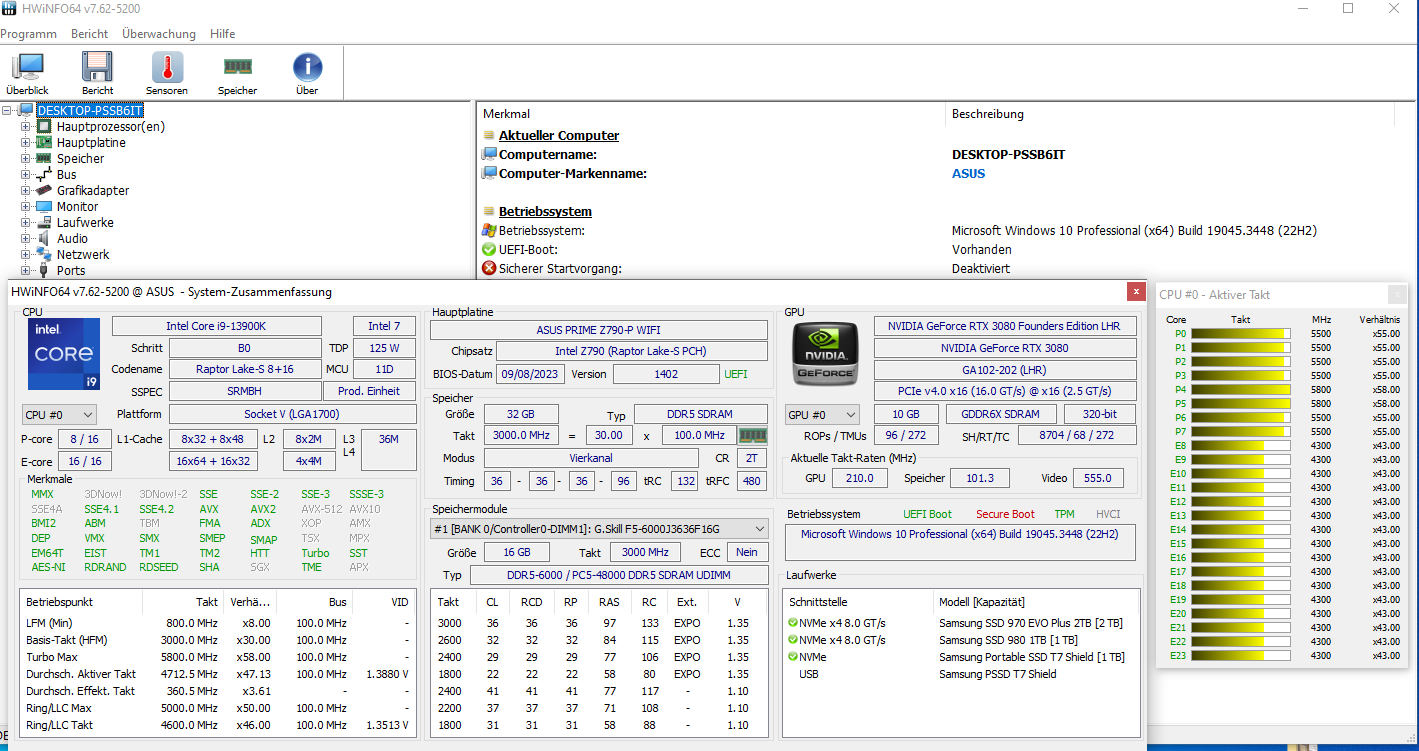This screenshot has height=751, width=1419.
Task: Open the Bericht floppy disk icon
Action: click(x=97, y=67)
